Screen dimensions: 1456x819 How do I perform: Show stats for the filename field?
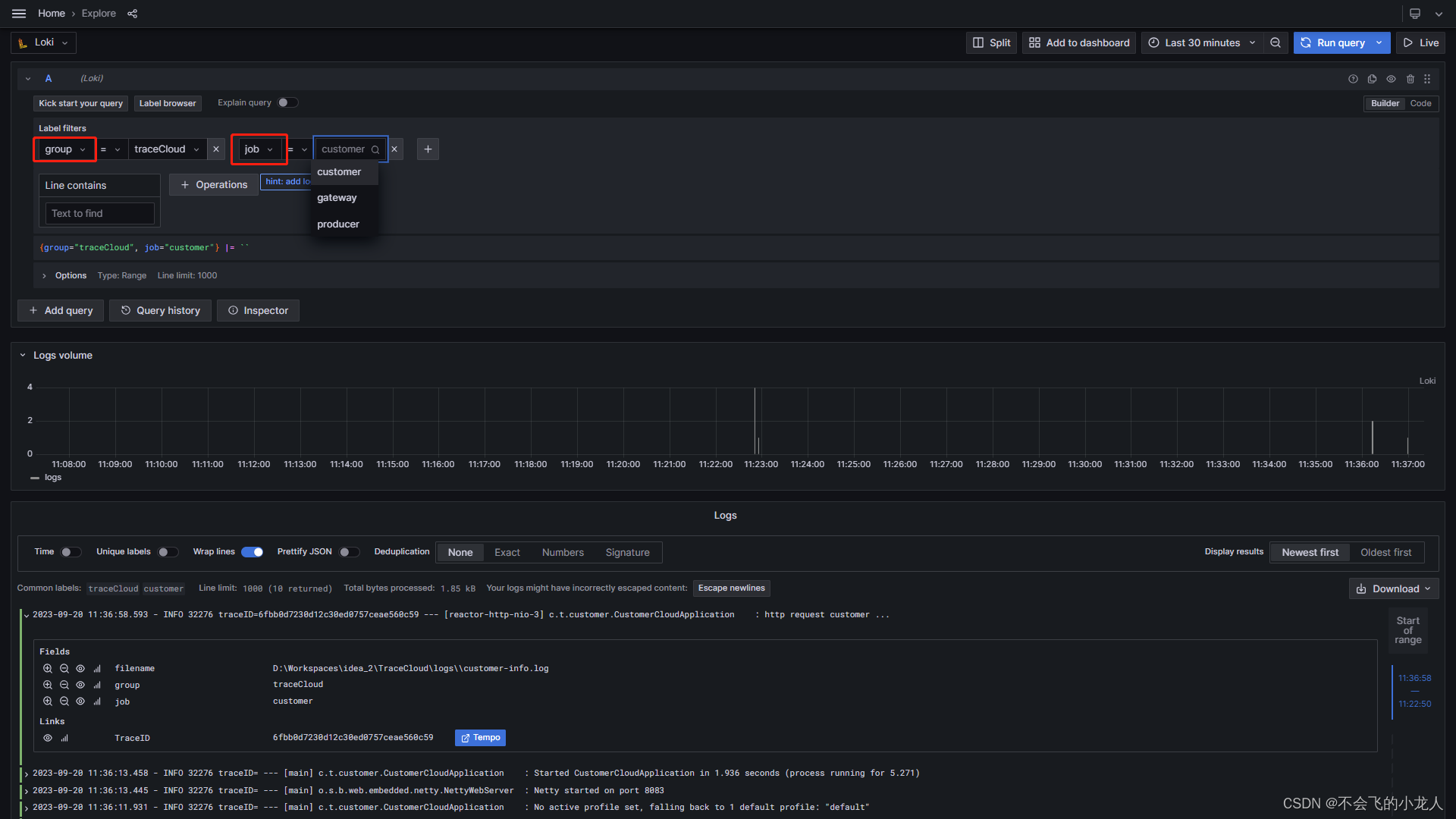click(97, 668)
